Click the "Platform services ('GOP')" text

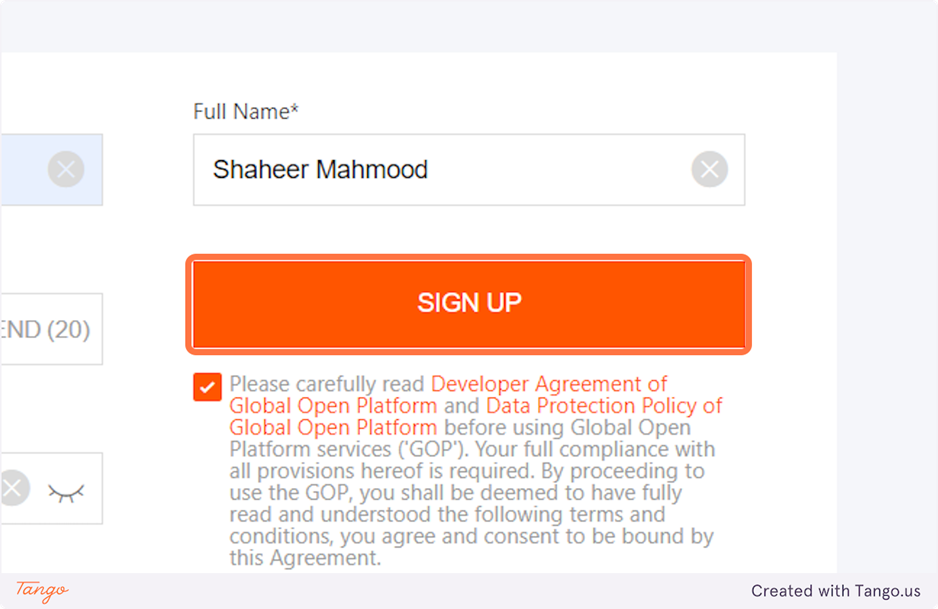[x=336, y=449]
